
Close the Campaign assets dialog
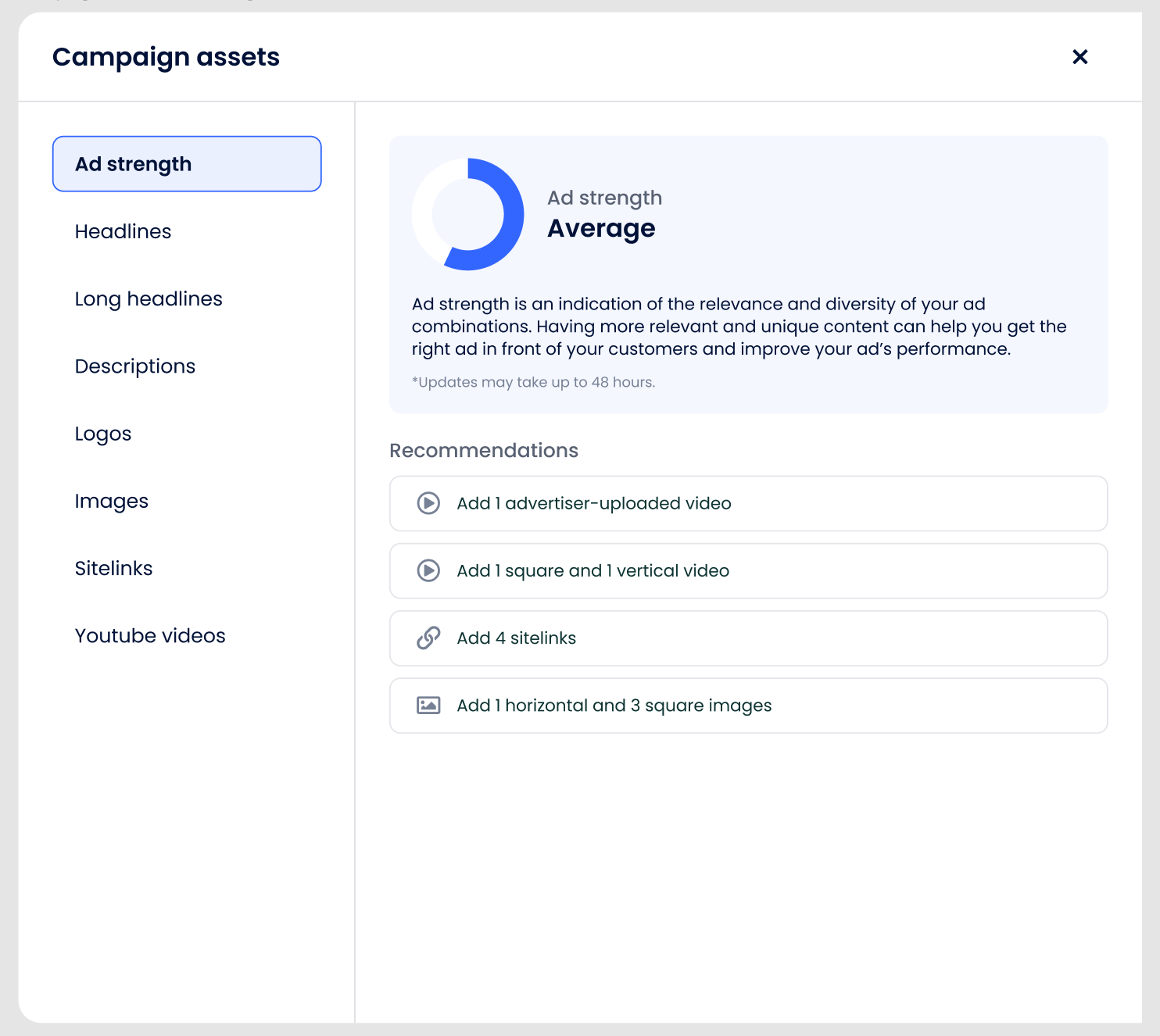[x=1079, y=57]
